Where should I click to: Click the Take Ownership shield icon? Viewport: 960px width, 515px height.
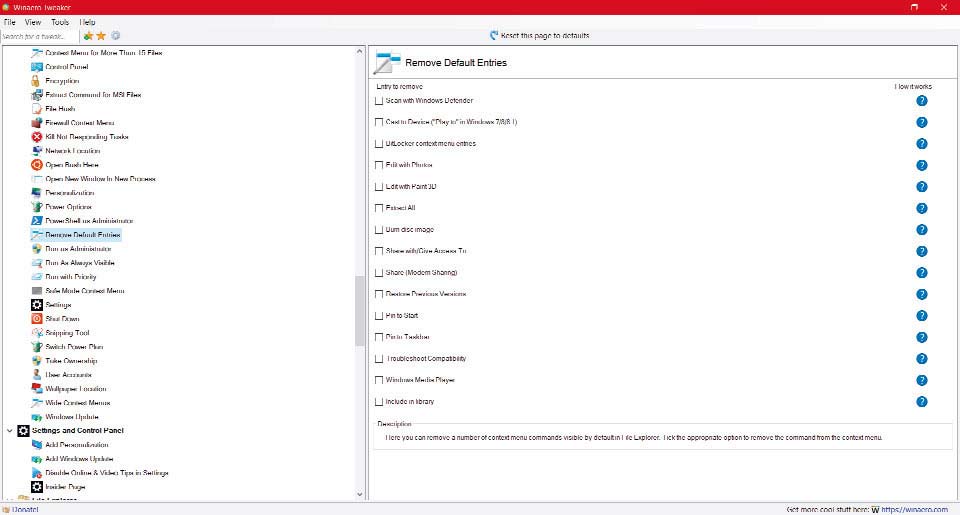pos(37,361)
